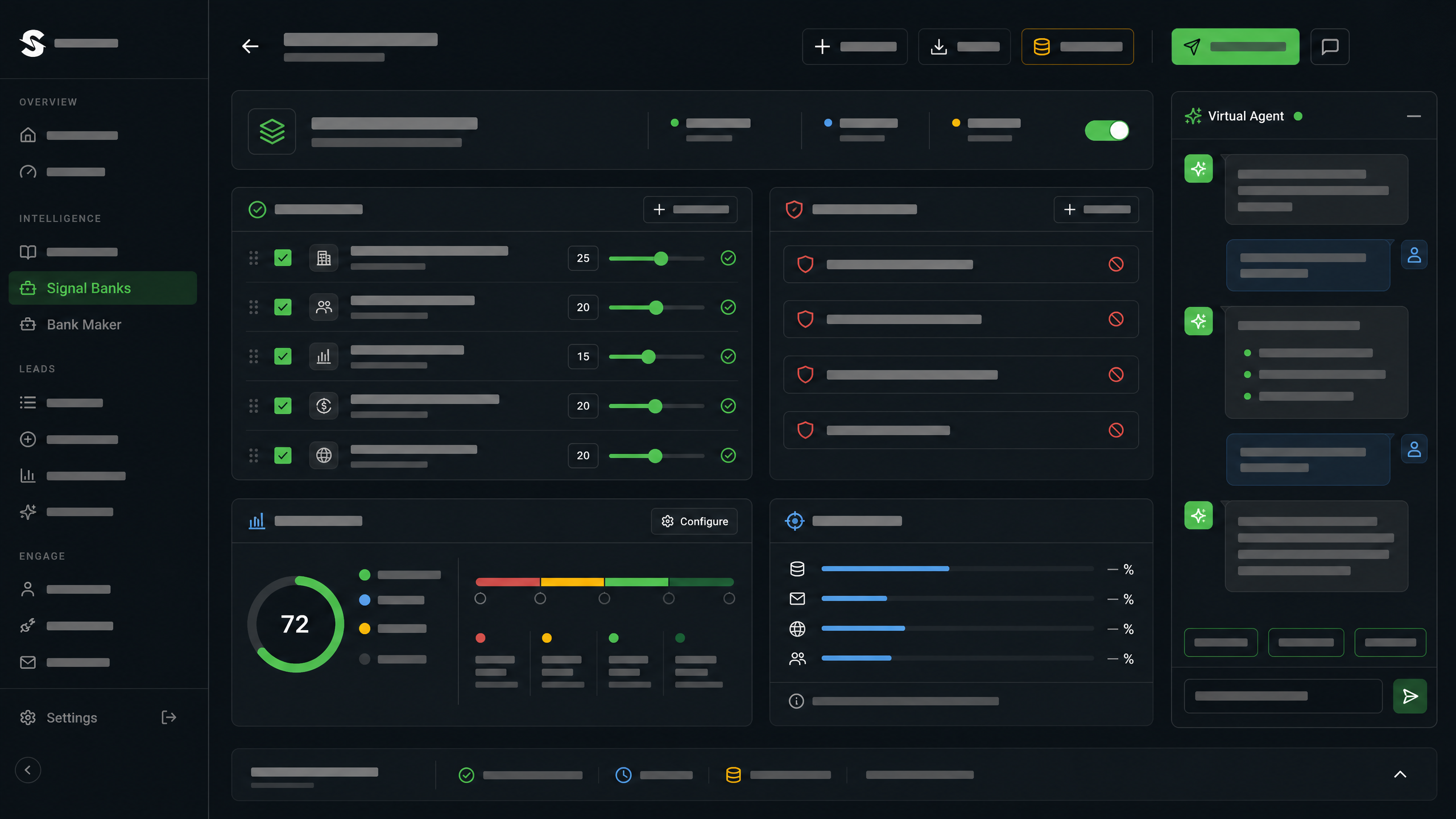The image size is (1456, 819).
Task: Minimize the Virtual Agent panel
Action: [x=1413, y=116]
